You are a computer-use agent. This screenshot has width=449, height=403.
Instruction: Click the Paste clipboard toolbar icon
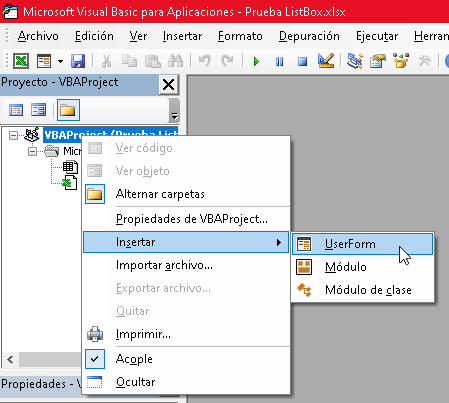(152, 61)
